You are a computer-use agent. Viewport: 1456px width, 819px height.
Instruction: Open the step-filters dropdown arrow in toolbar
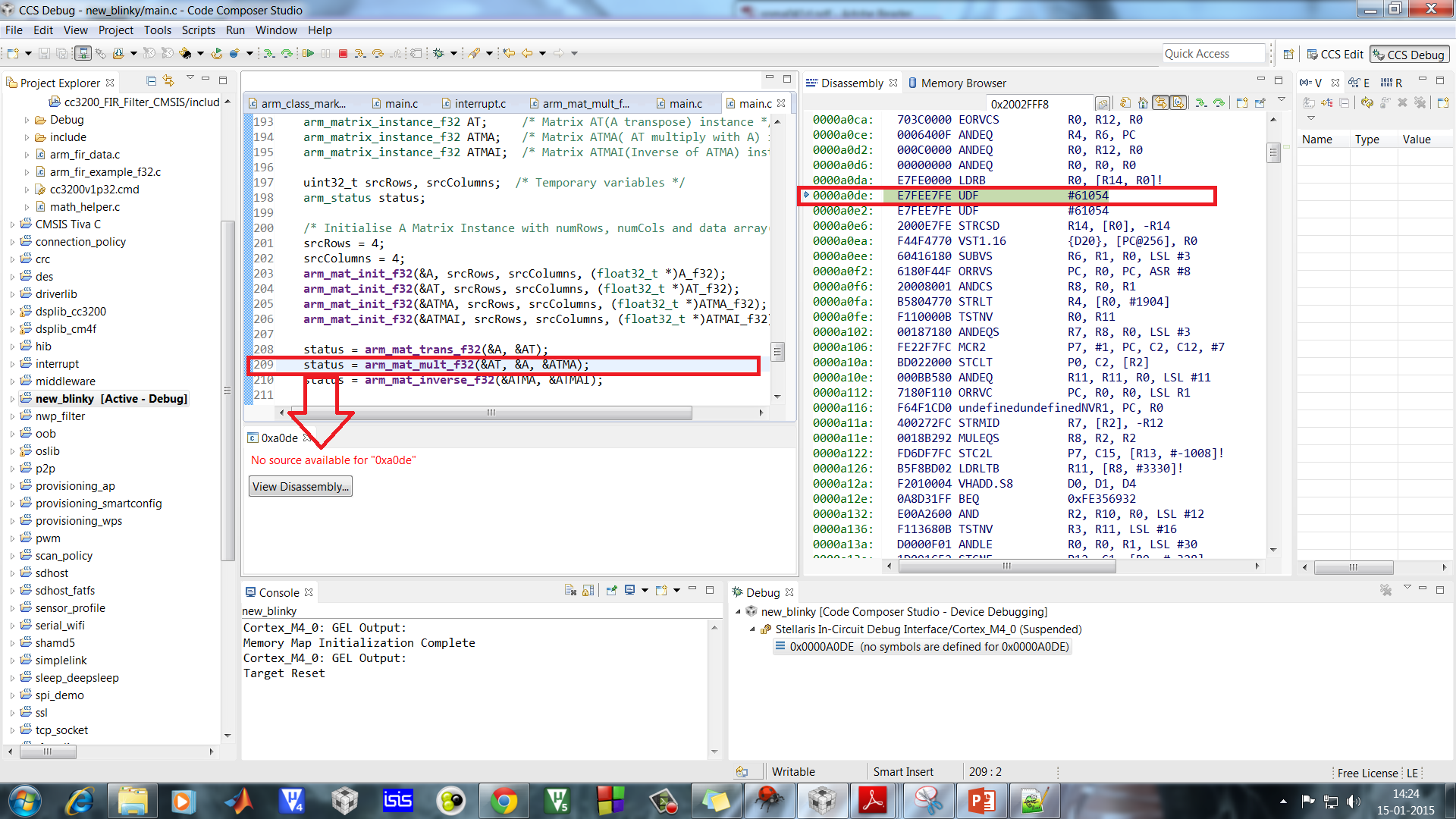pyautogui.click(x=454, y=53)
